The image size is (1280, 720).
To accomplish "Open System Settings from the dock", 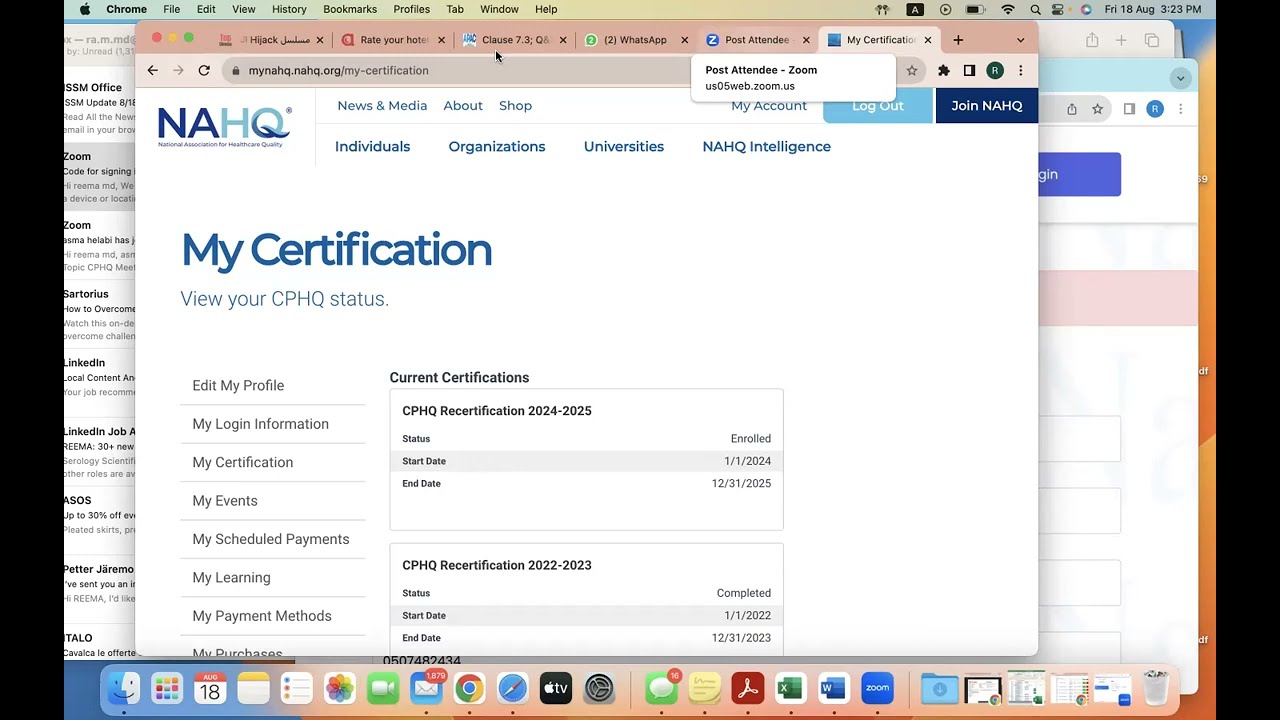I will [599, 688].
